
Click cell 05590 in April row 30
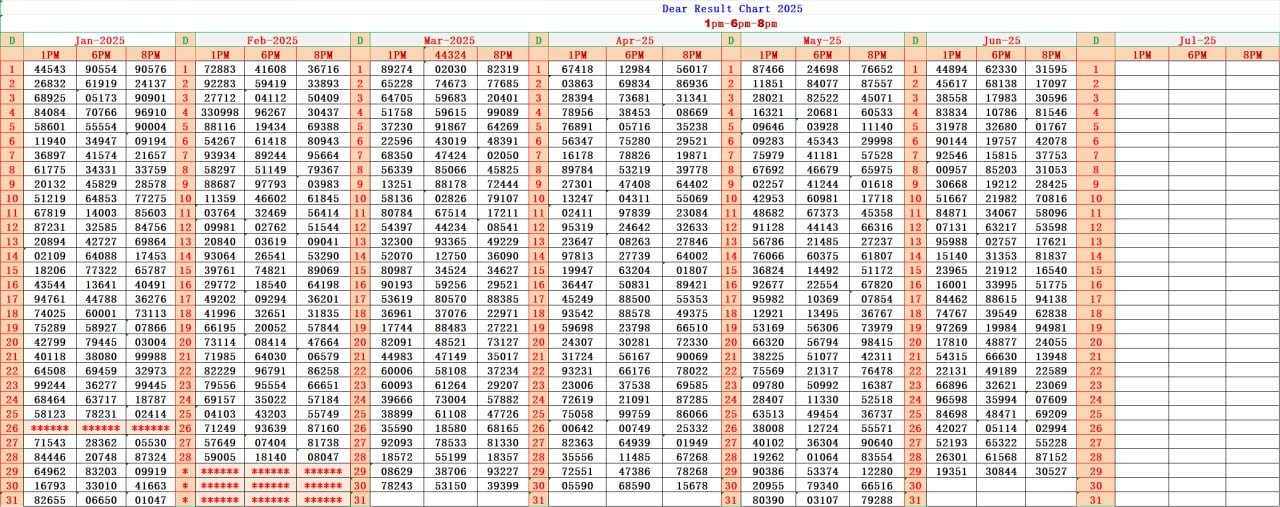pyautogui.click(x=577, y=485)
